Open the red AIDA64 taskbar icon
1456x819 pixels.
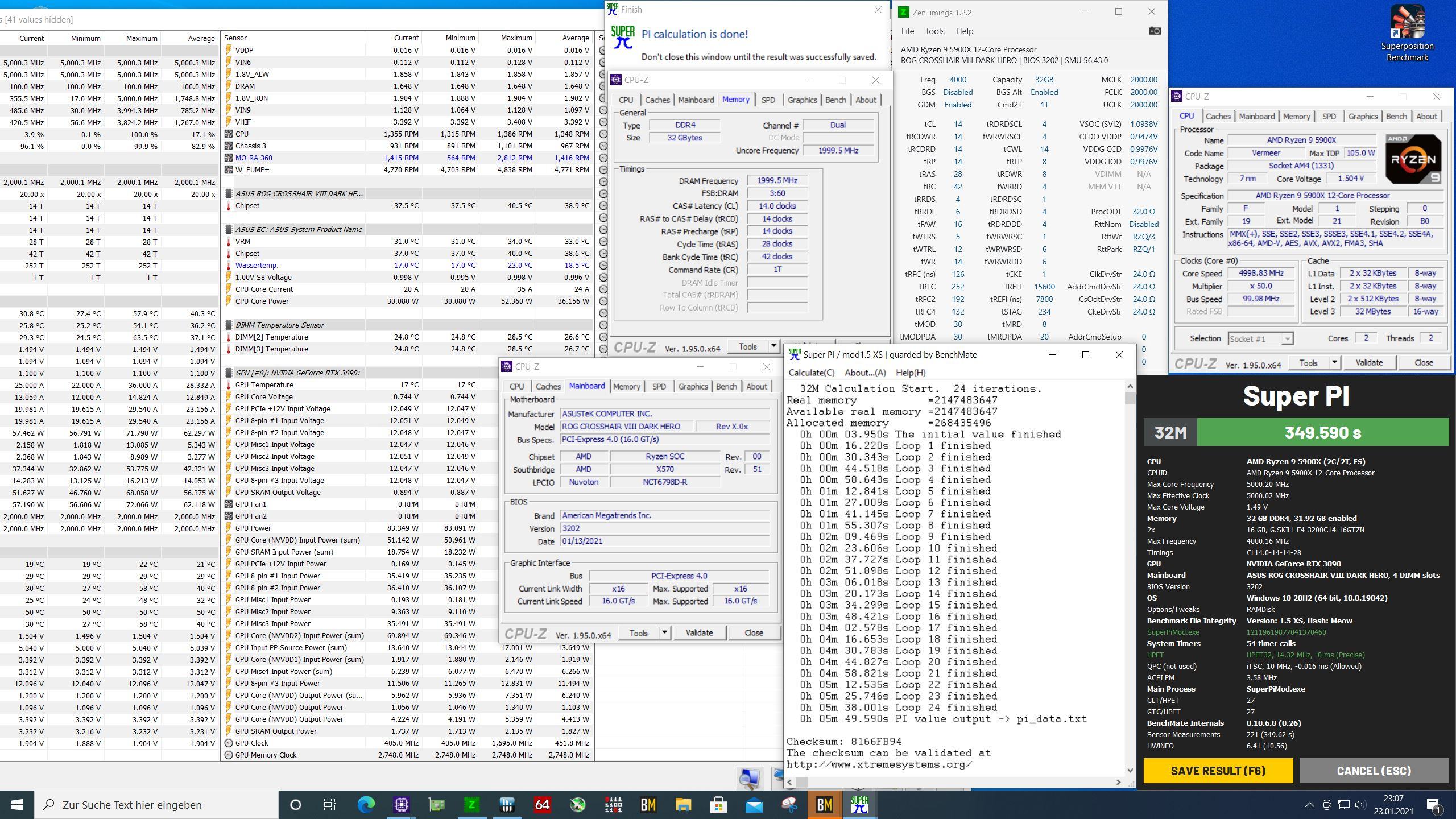pos(542,805)
